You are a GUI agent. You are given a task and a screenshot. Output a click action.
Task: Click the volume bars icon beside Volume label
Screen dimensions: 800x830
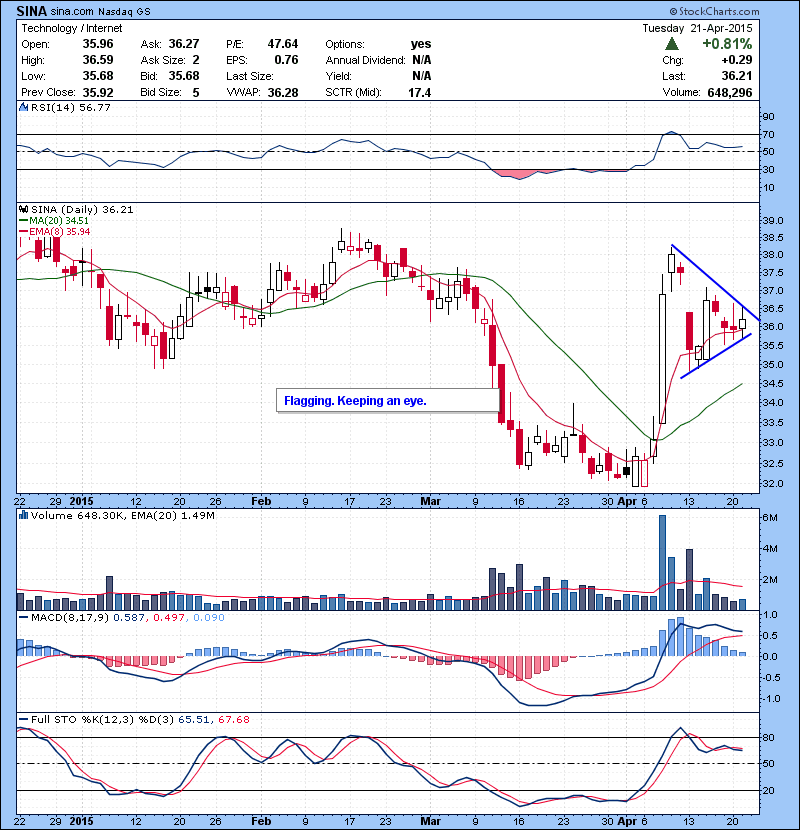pyautogui.click(x=23, y=515)
